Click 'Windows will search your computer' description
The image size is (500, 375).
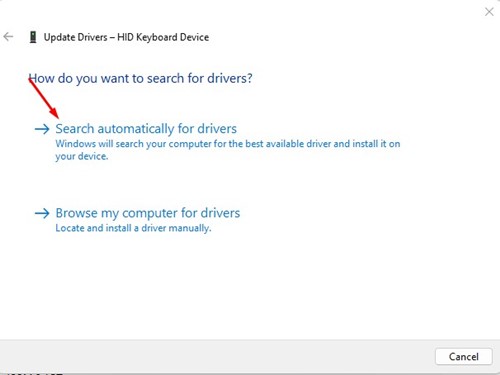(228, 144)
